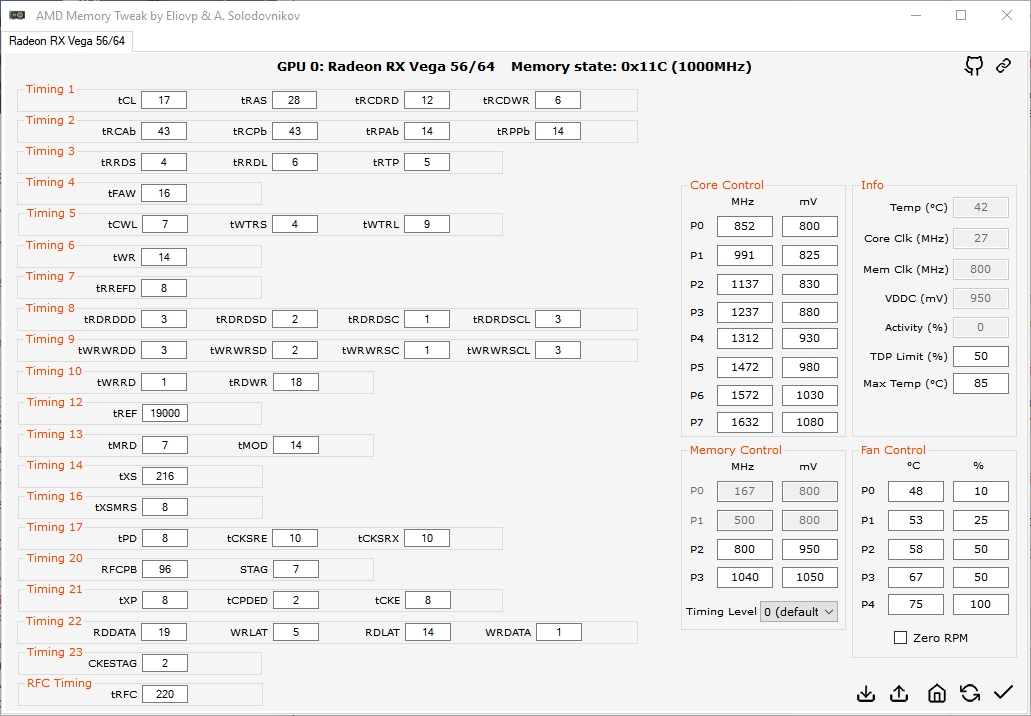This screenshot has height=716, width=1031.
Task: Click the tWTRL field
Action: click(427, 224)
